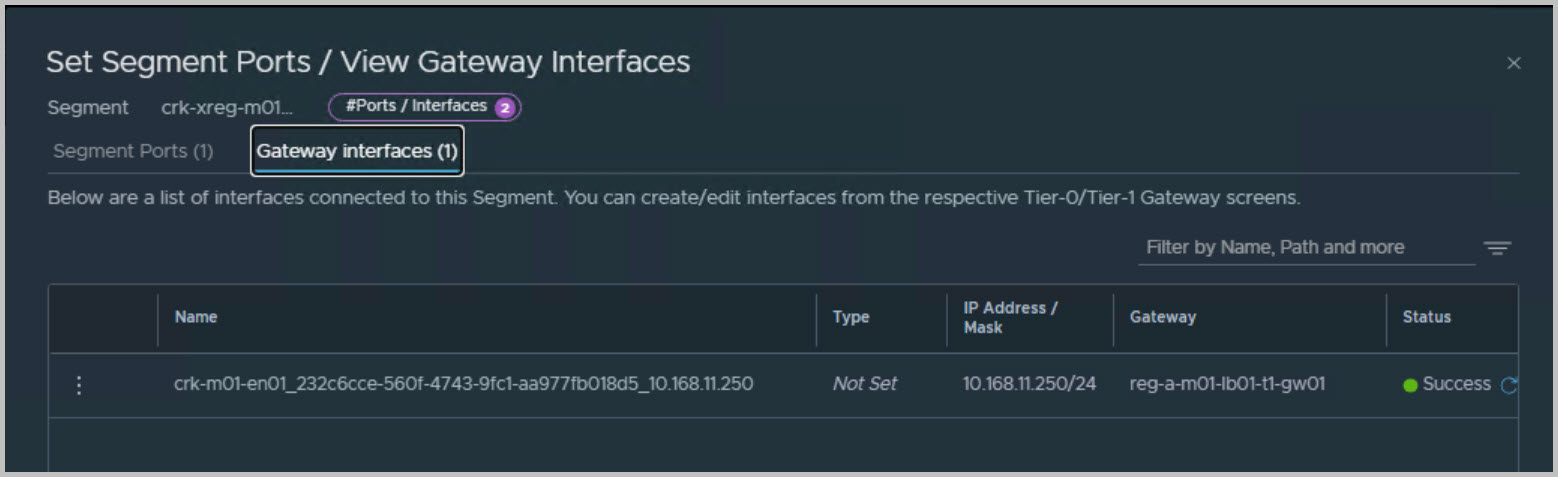Click the purple count badge showing 2
The image size is (1558, 477).
(505, 107)
